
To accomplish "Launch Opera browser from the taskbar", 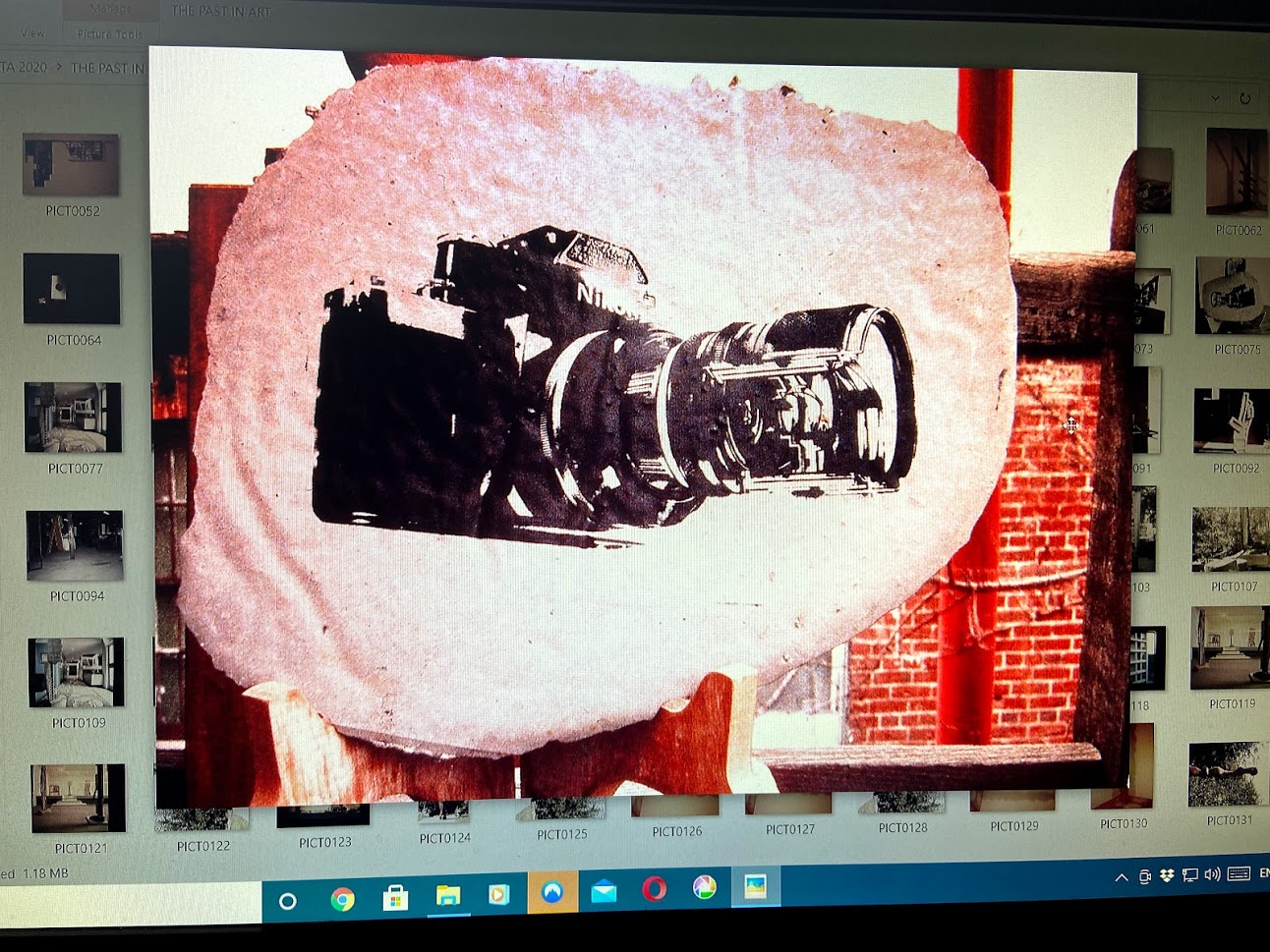I will coord(654,889).
